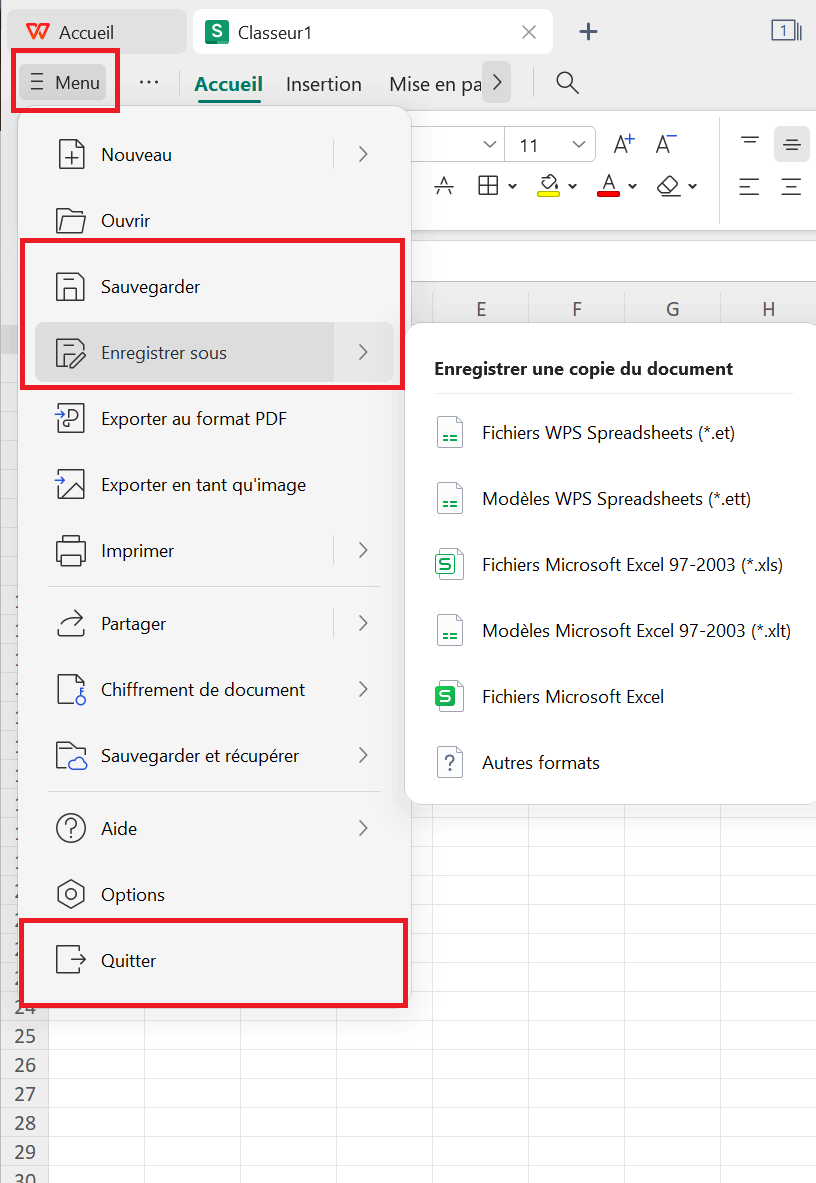Click the window count icon top right

[786, 31]
